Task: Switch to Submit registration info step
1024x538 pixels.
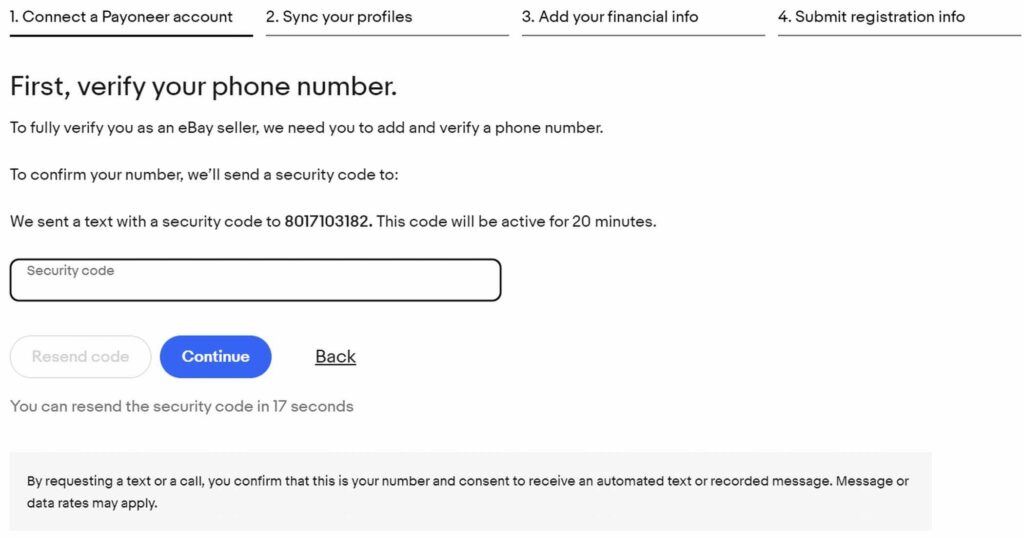Action: pyautogui.click(x=871, y=17)
